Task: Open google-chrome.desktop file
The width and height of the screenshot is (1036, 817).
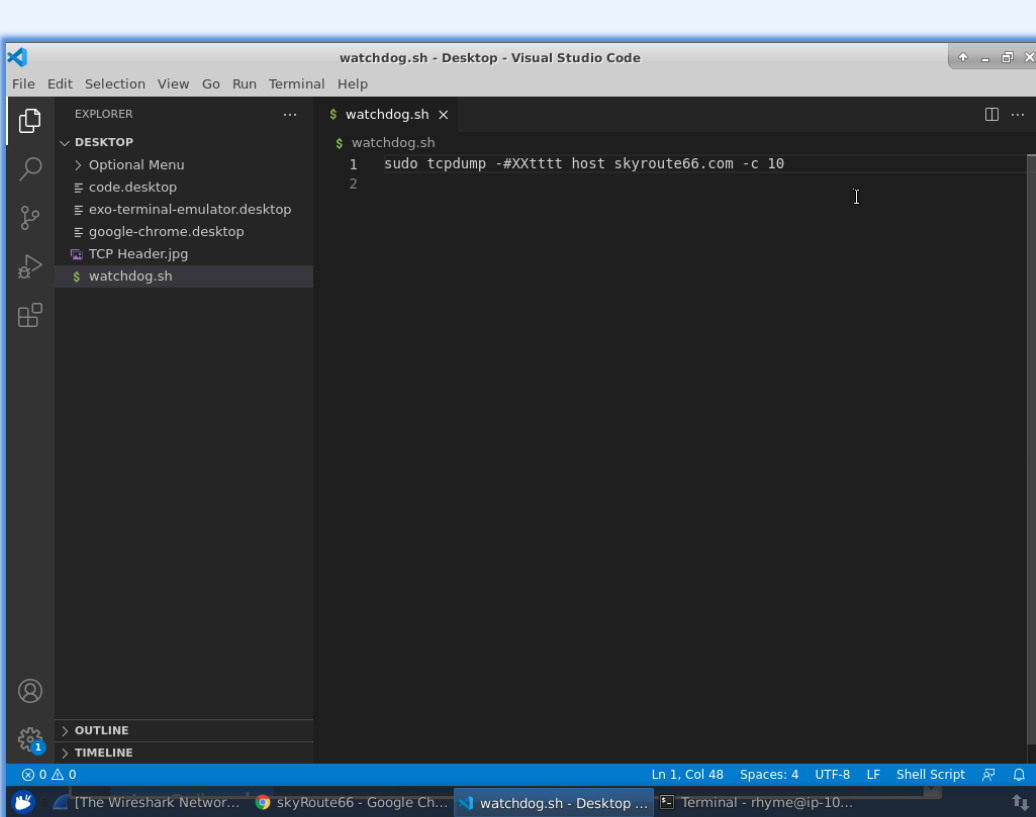Action: coord(184,232)
